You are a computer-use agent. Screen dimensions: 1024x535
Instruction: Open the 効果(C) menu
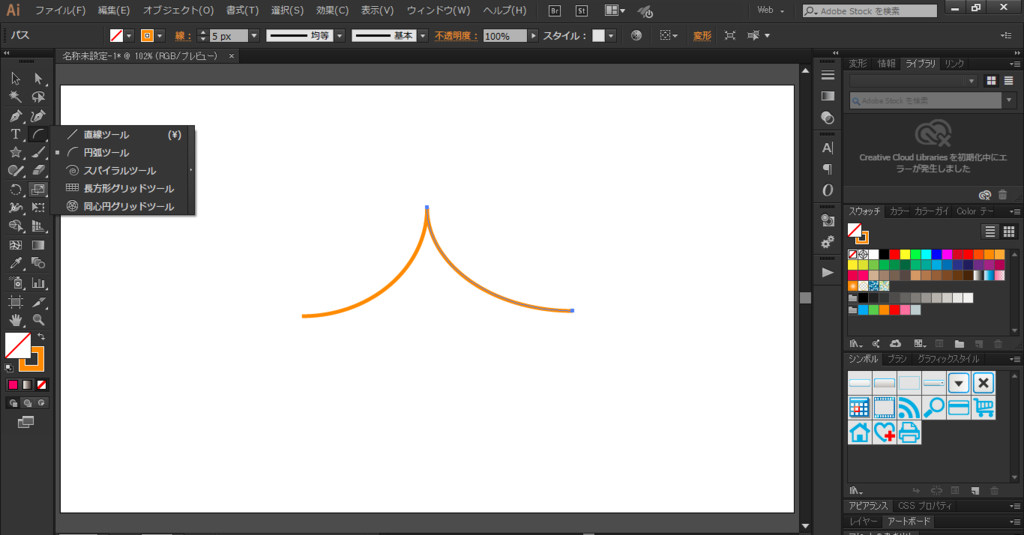(x=332, y=10)
